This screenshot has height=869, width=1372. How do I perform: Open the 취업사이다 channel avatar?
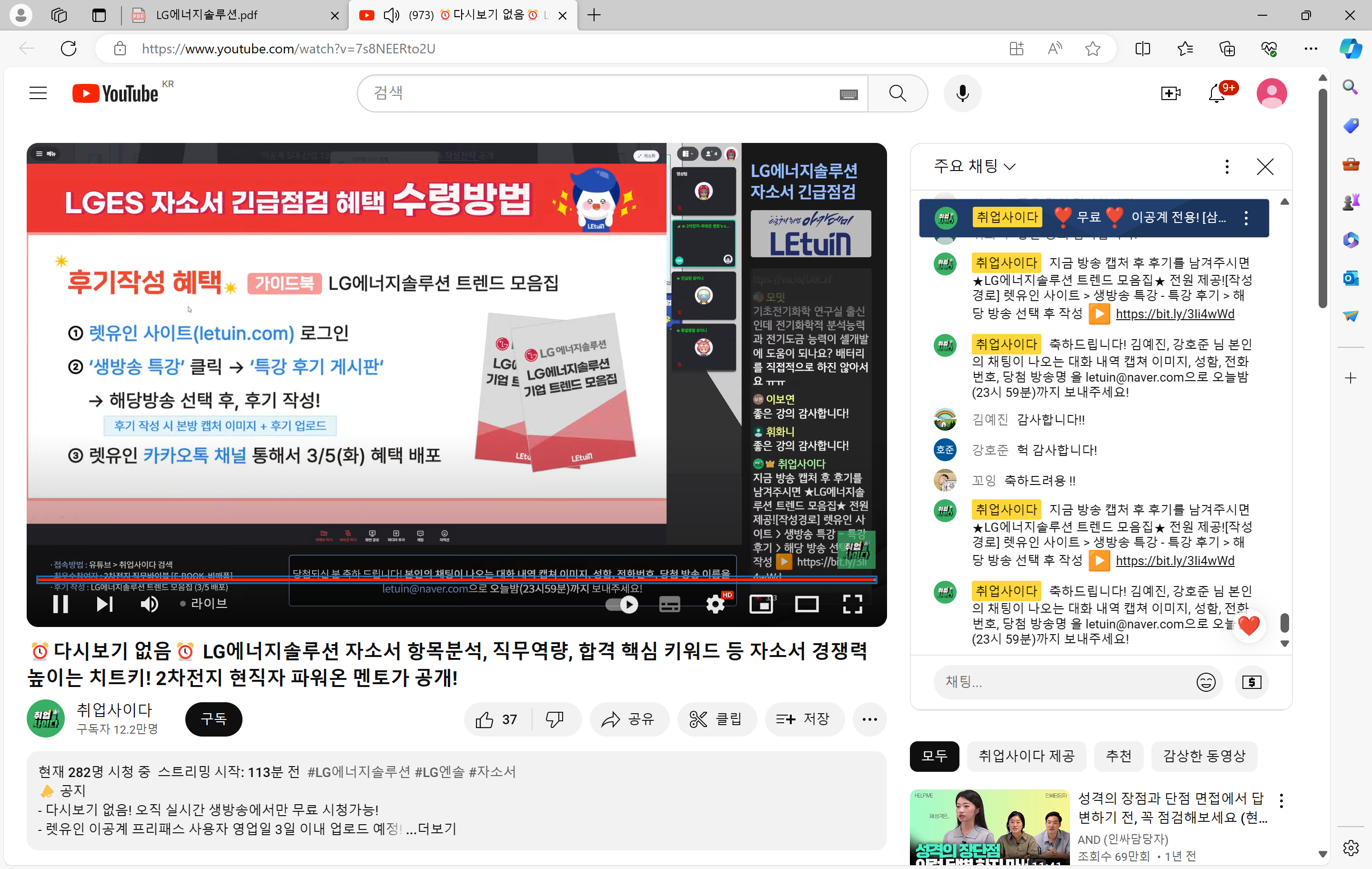coord(46,718)
